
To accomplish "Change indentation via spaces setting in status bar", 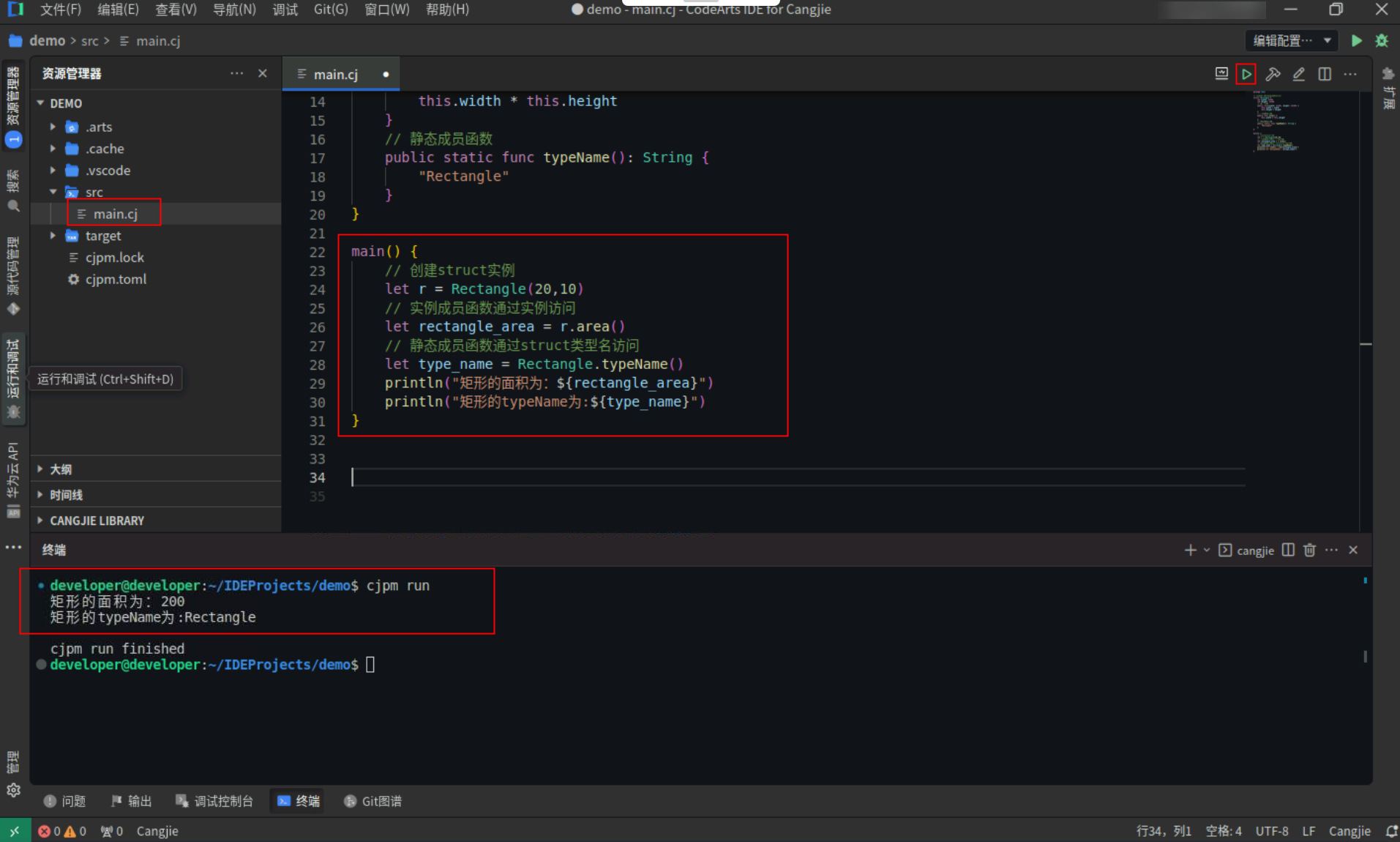I will point(1223,831).
